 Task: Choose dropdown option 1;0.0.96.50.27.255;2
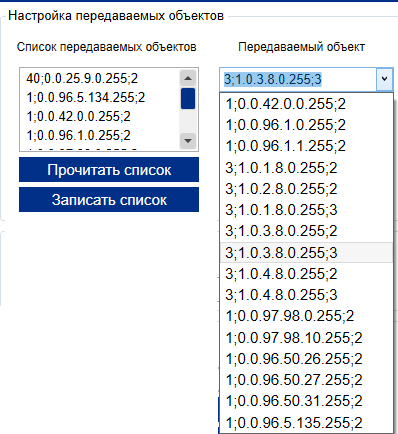(x=306, y=380)
